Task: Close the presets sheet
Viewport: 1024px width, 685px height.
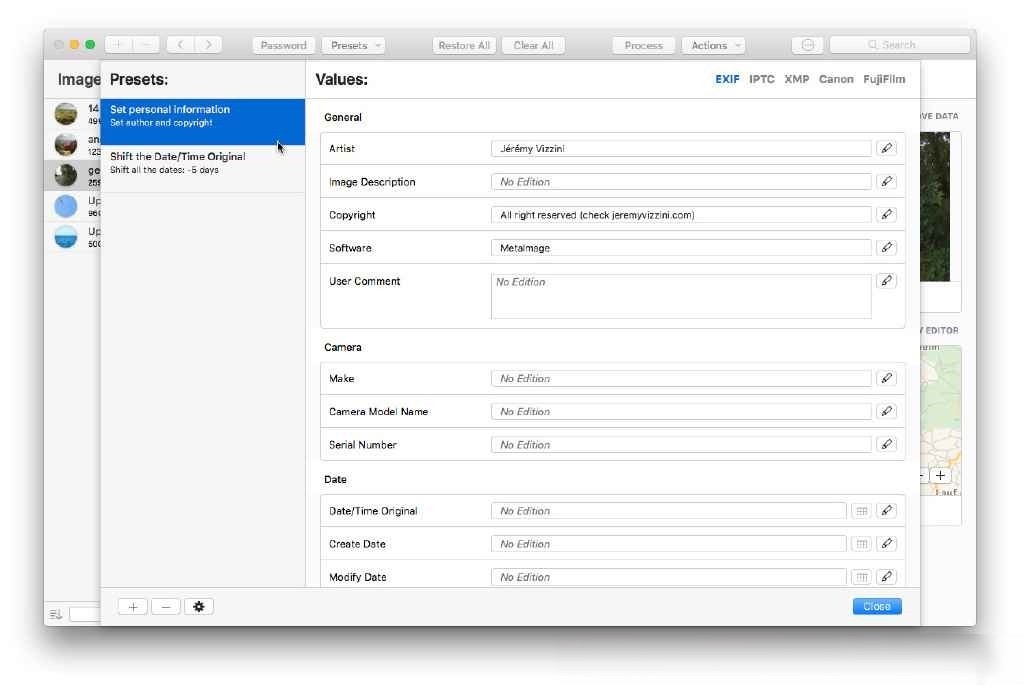Action: coord(876,606)
